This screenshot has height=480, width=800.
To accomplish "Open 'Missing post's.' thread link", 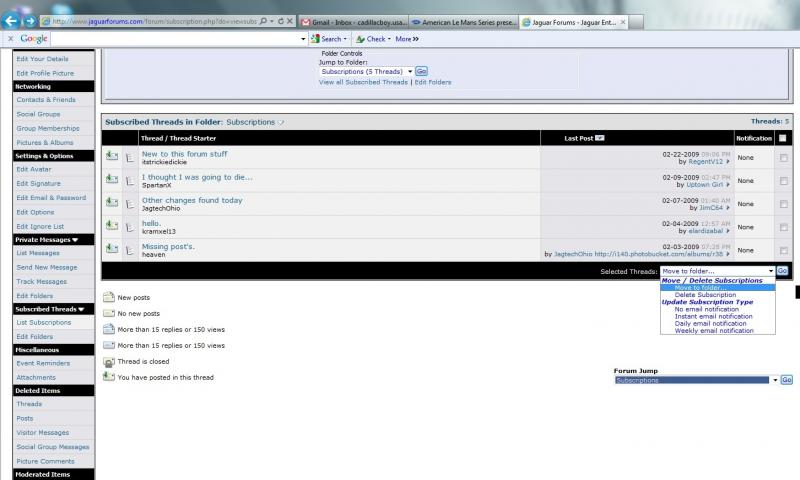I will point(168,246).
